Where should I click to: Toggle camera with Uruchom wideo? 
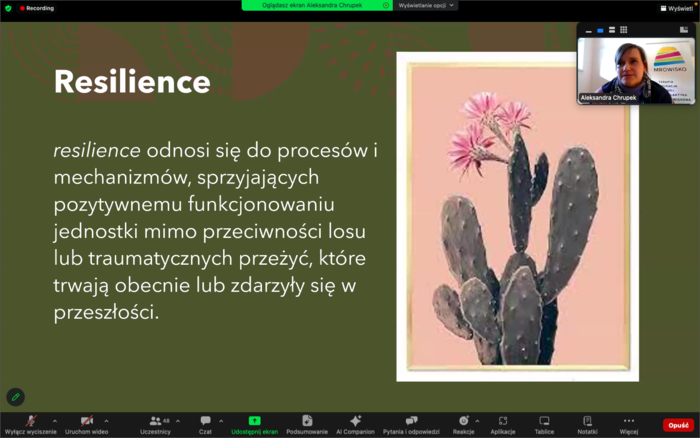[86, 424]
